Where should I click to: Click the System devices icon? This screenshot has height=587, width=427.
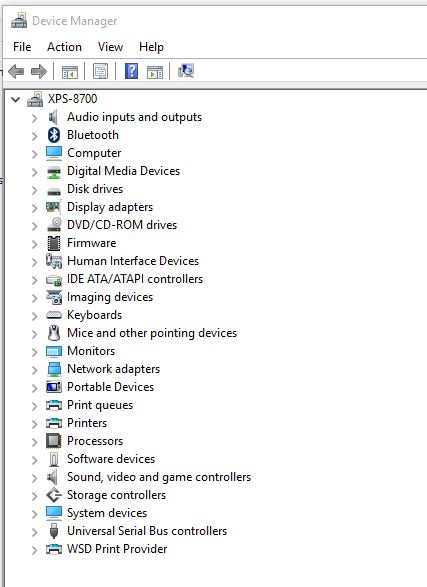pyautogui.click(x=54, y=513)
